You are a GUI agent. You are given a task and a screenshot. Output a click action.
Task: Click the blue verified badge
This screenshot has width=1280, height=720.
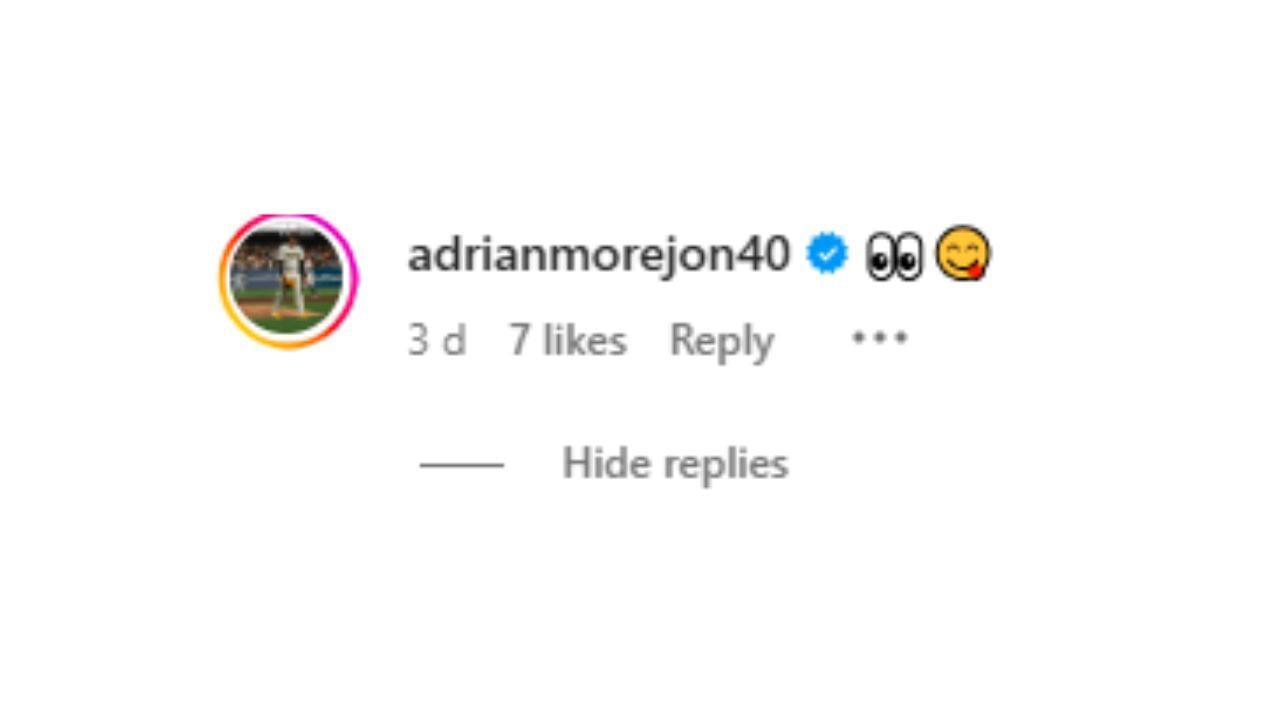828,253
